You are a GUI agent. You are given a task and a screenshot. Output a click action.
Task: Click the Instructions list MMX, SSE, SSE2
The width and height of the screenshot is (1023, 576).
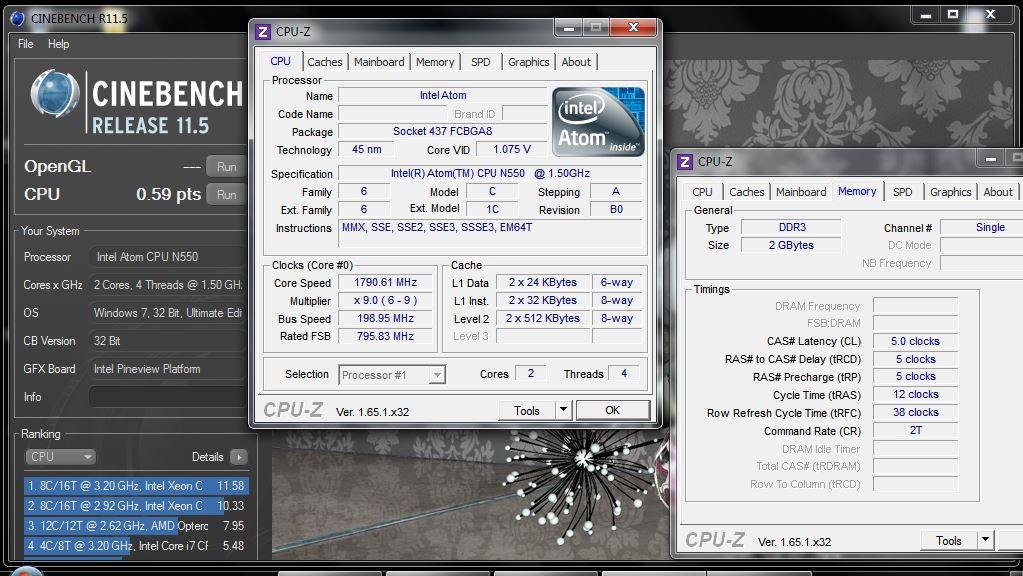490,233
